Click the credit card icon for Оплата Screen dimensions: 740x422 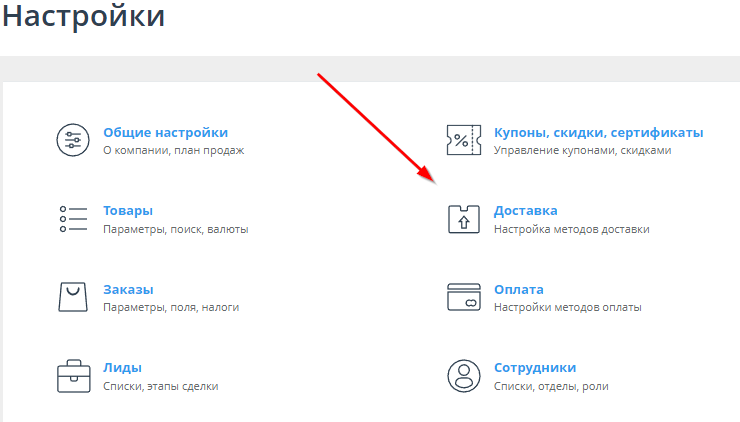(x=464, y=297)
